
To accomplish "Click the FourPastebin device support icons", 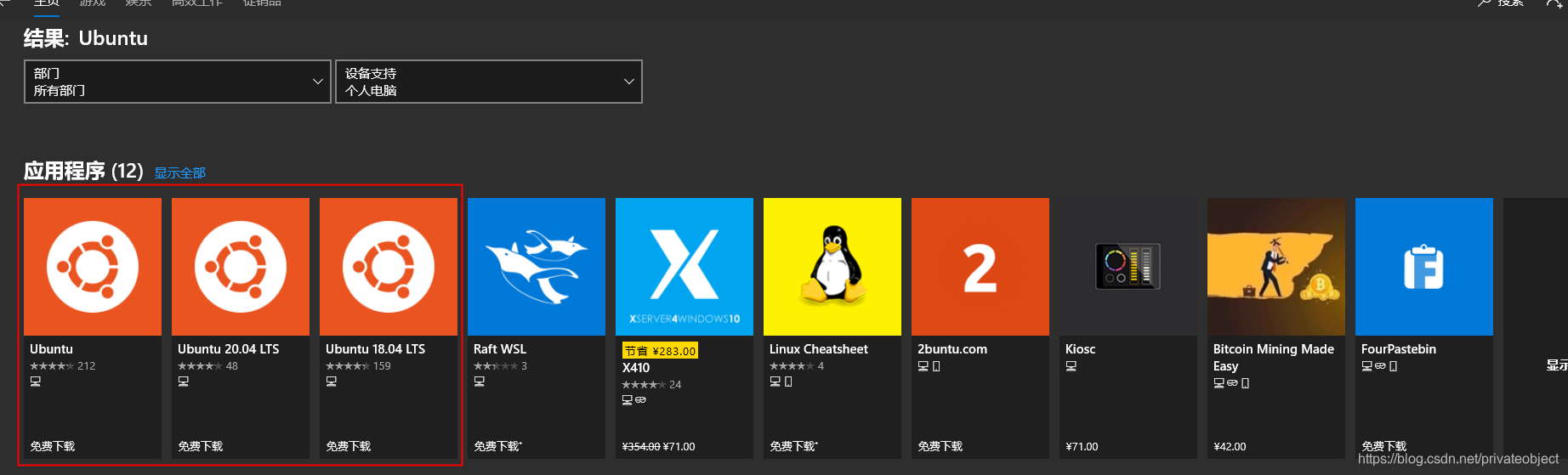I will (x=1379, y=366).
